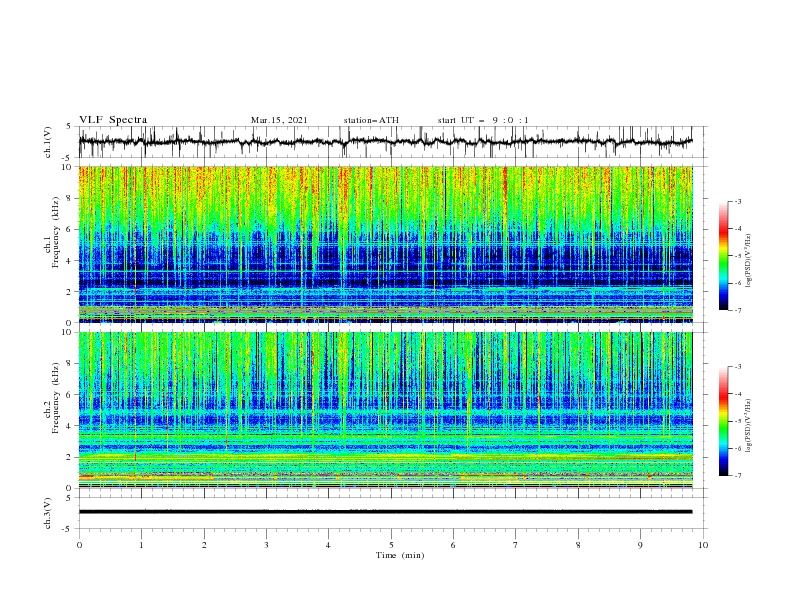Screen dimensions: 792x612
Task: Click the time axis tick label '10'
Action: pos(703,545)
